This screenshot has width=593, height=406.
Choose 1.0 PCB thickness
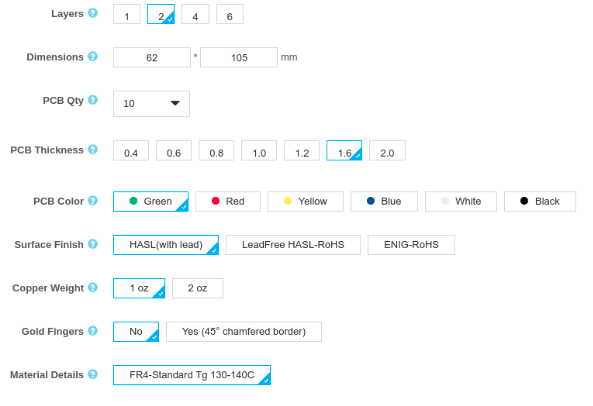point(259,151)
